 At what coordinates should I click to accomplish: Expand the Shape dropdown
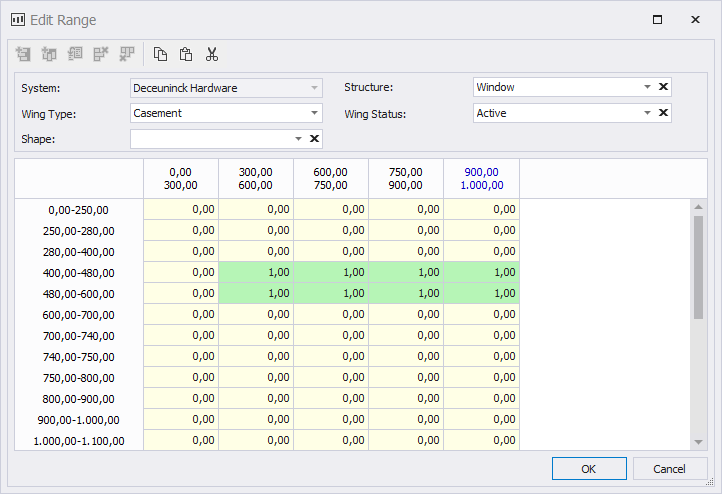(298, 139)
